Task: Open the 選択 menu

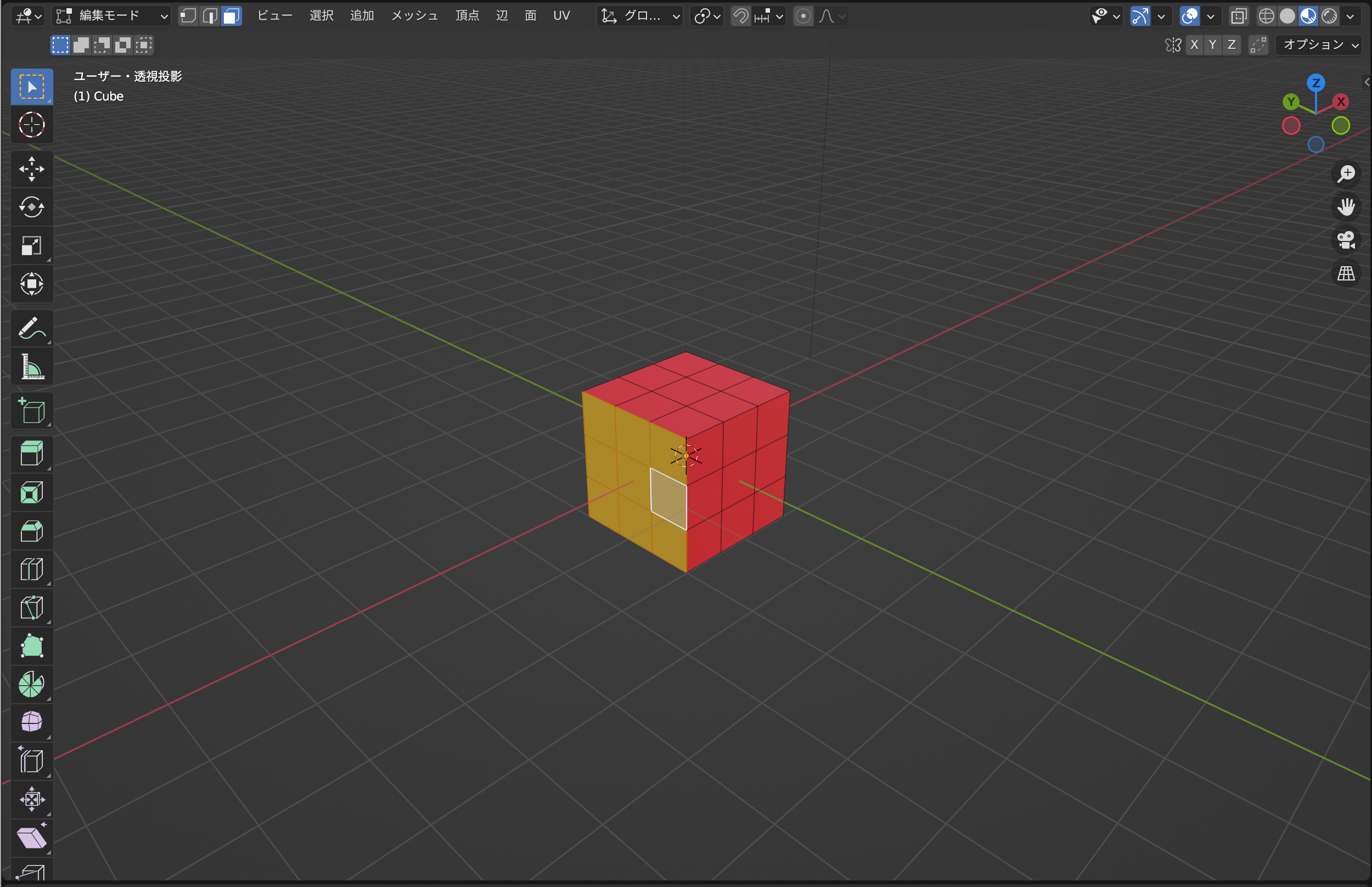Action: (321, 16)
